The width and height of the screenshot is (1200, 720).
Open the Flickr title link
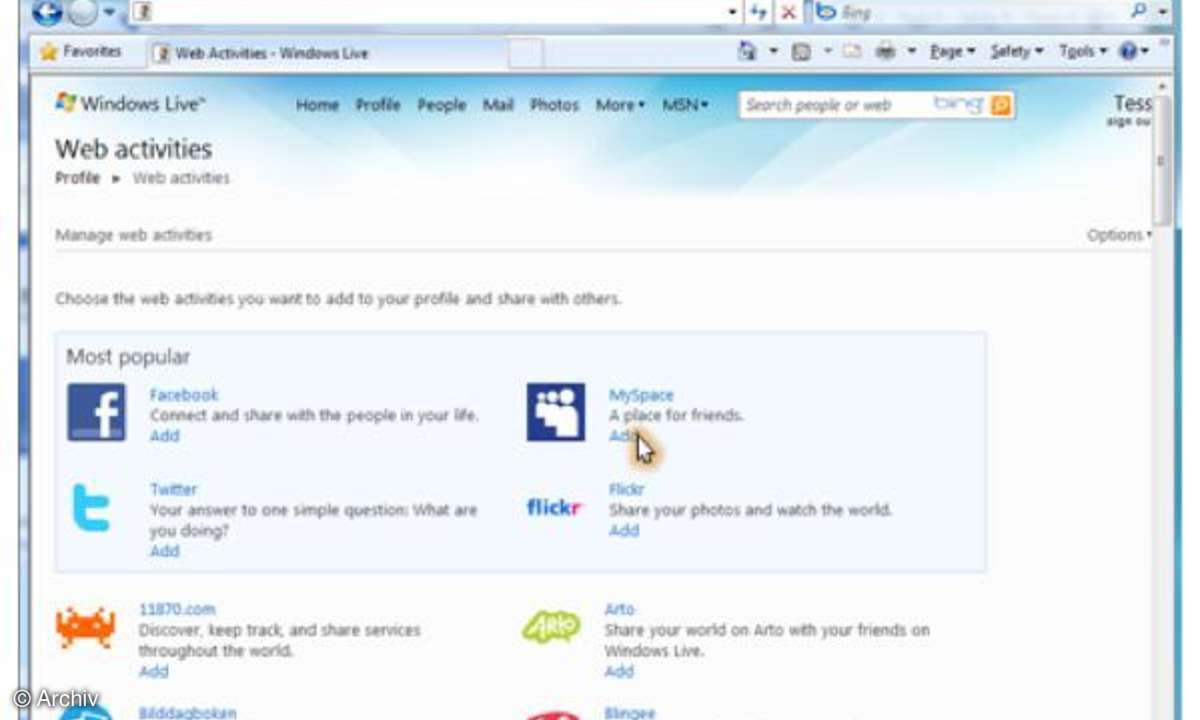[626, 489]
